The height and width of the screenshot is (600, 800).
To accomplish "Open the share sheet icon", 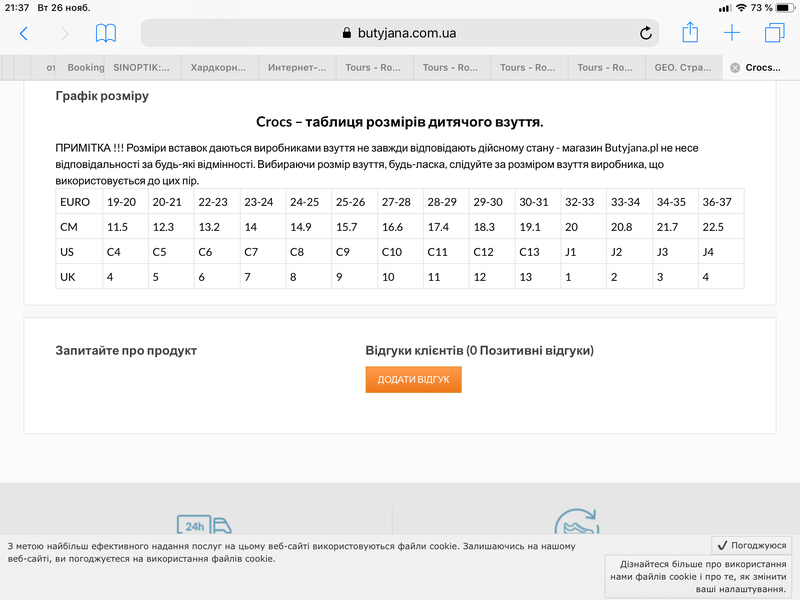I will pos(690,32).
